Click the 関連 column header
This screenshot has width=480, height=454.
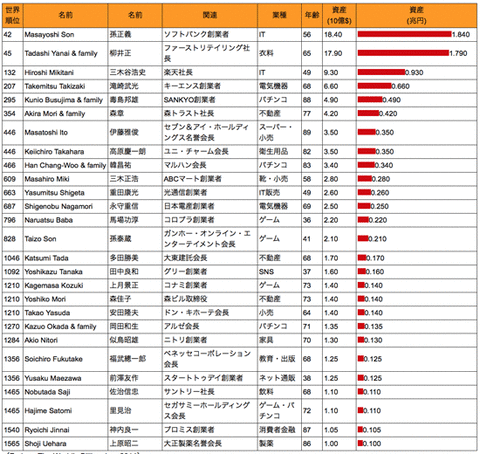click(210, 15)
